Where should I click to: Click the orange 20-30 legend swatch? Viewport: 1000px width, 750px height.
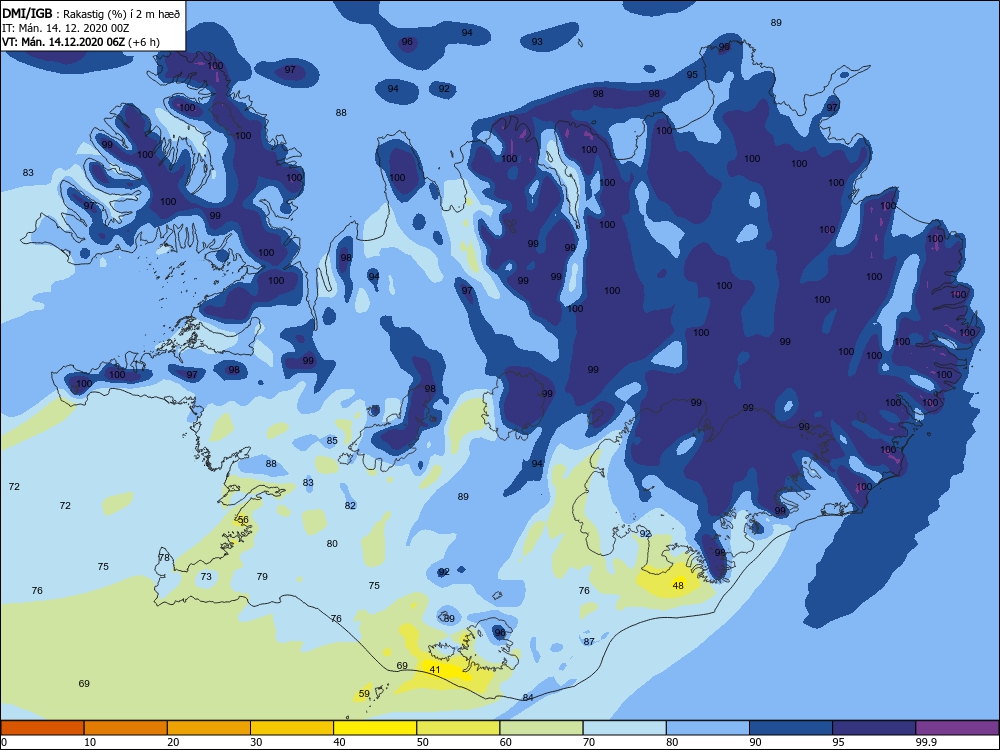pos(209,728)
